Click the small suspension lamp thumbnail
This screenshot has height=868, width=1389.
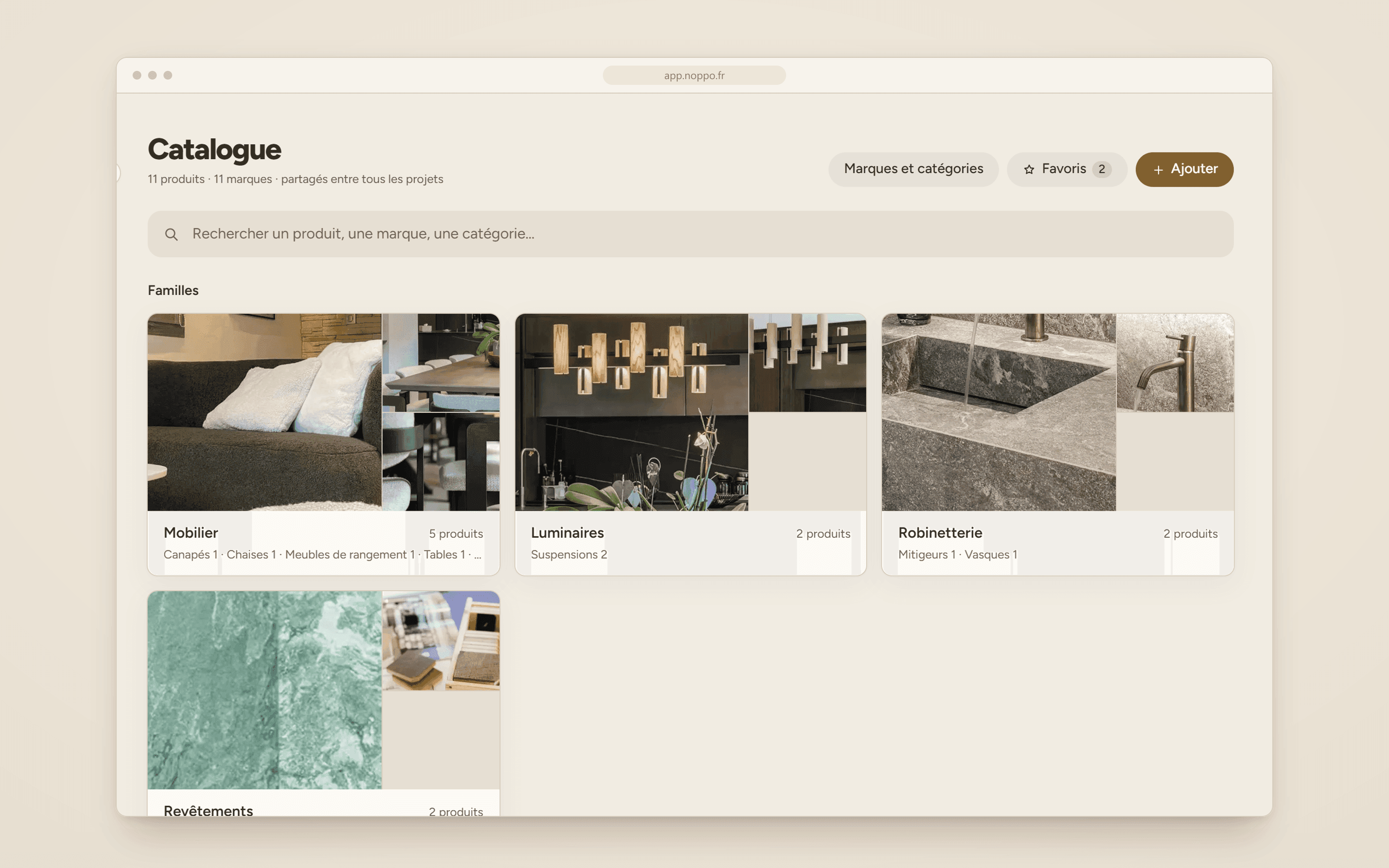807,362
